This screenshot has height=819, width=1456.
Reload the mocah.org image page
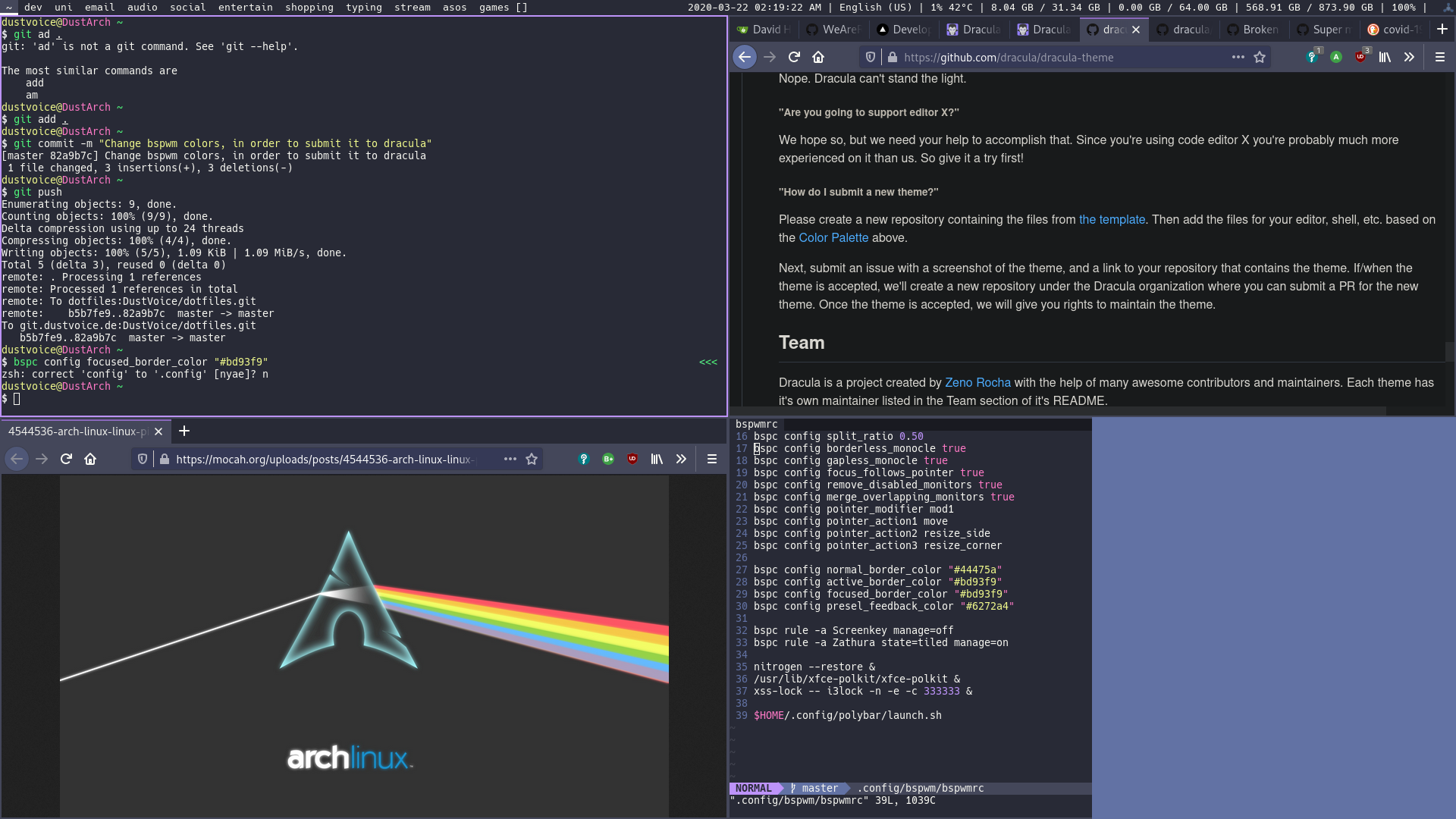pyautogui.click(x=66, y=459)
